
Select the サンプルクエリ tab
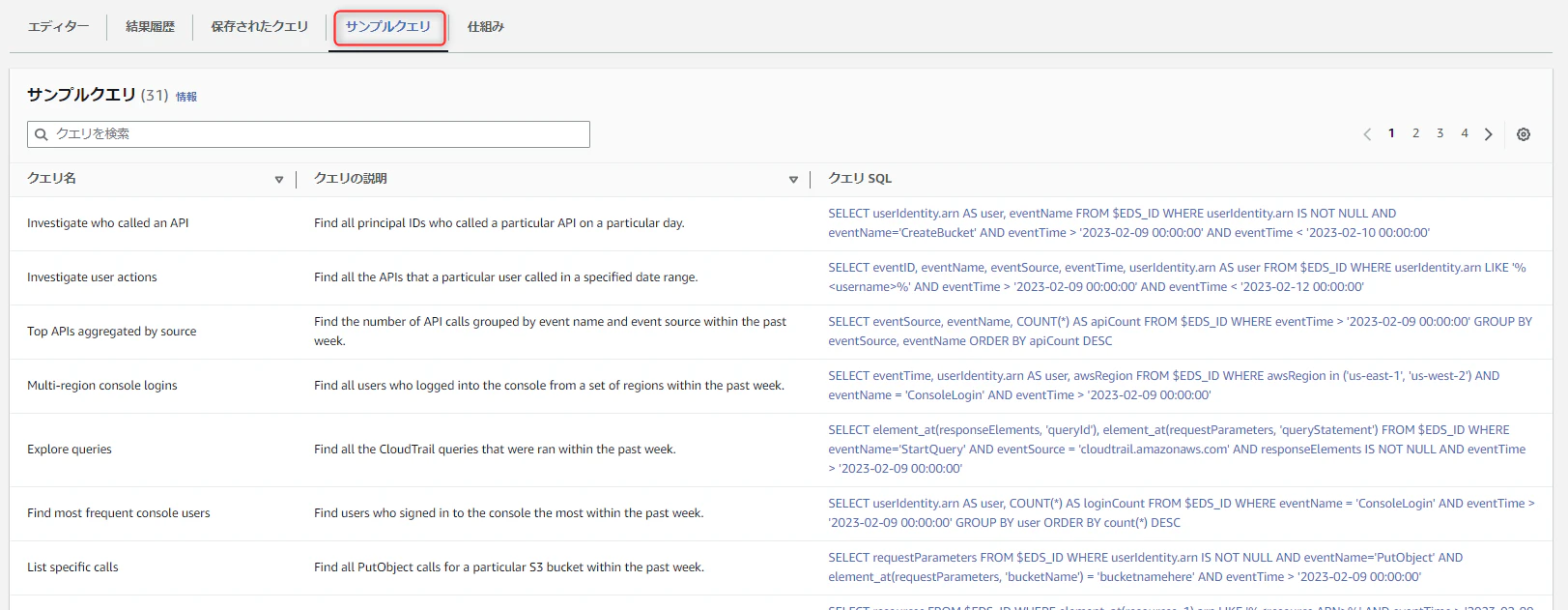pos(388,27)
